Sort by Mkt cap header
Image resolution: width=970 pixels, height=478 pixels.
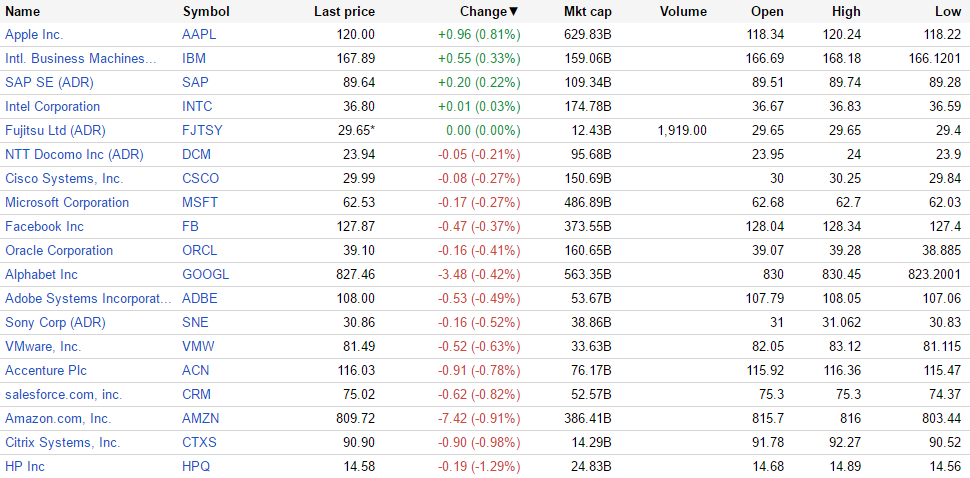[x=587, y=12]
